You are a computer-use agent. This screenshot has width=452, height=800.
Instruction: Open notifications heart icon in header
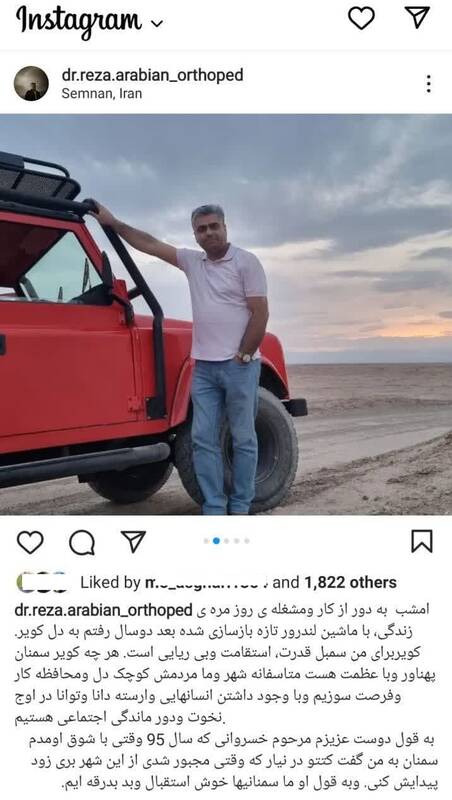pyautogui.click(x=361, y=18)
